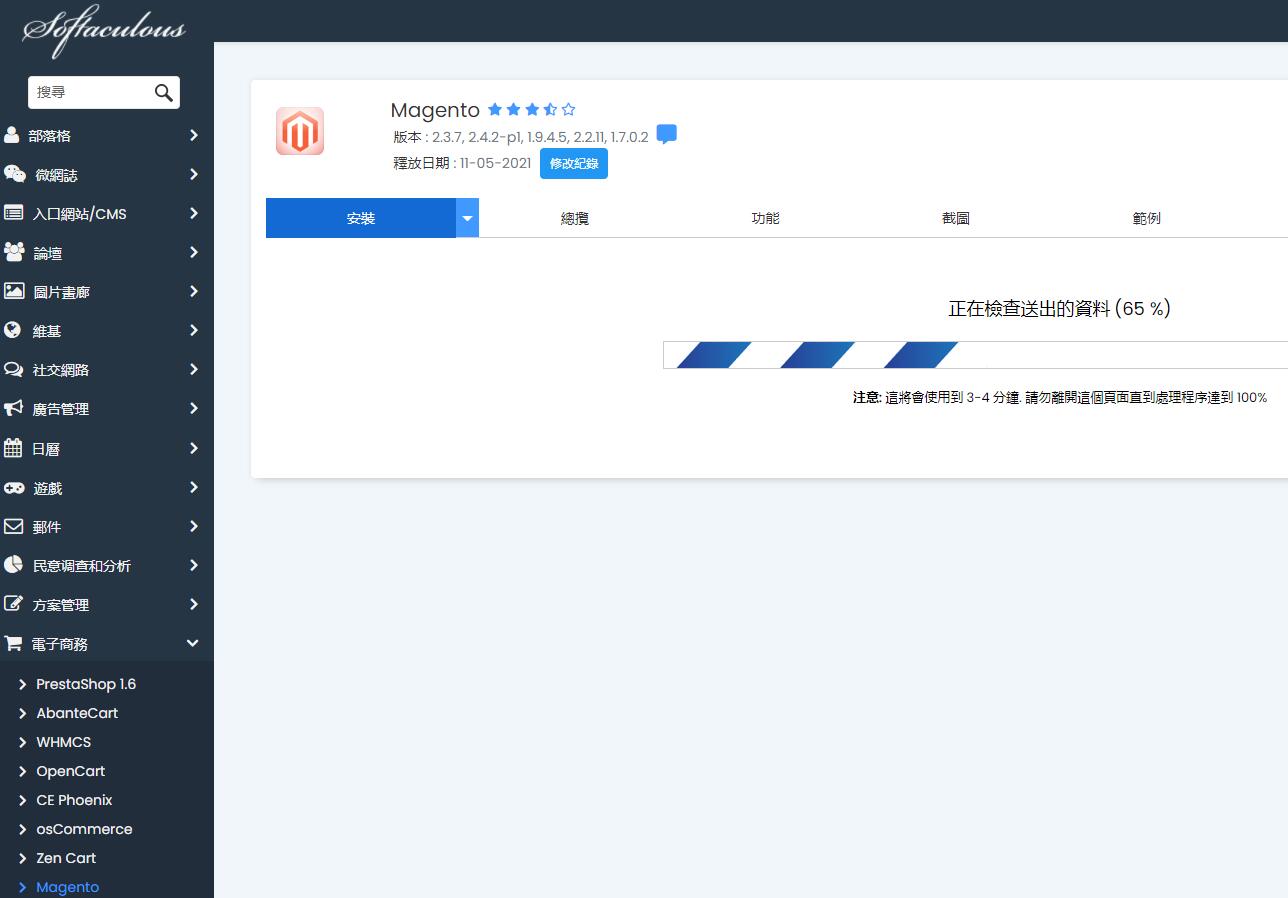Expand the 入口網站/CMS category arrow
The width and height of the screenshot is (1288, 898).
(x=194, y=213)
